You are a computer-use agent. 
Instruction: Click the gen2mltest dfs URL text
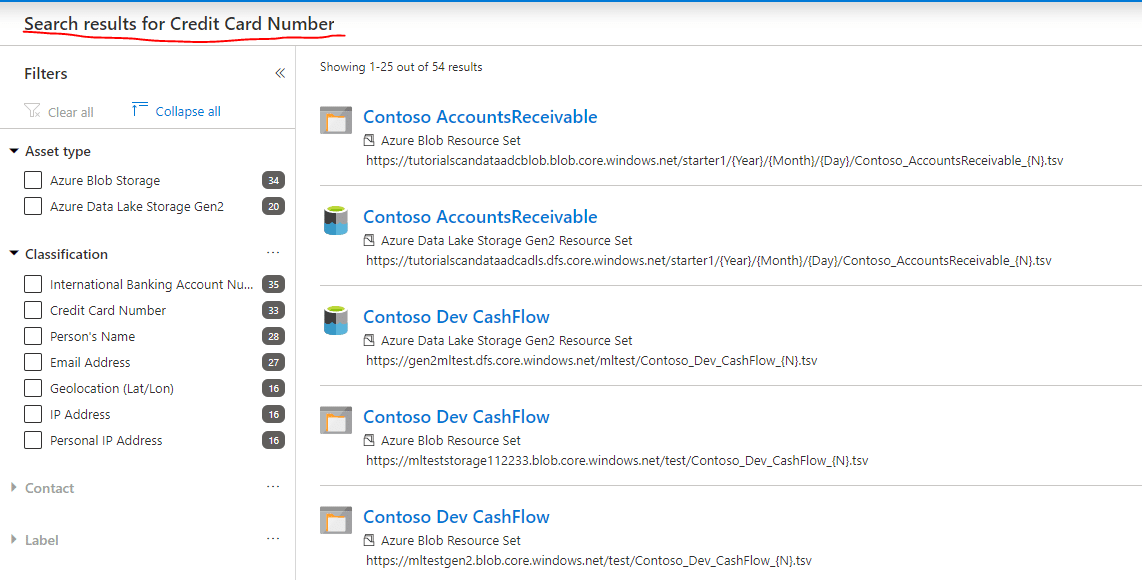click(591, 360)
